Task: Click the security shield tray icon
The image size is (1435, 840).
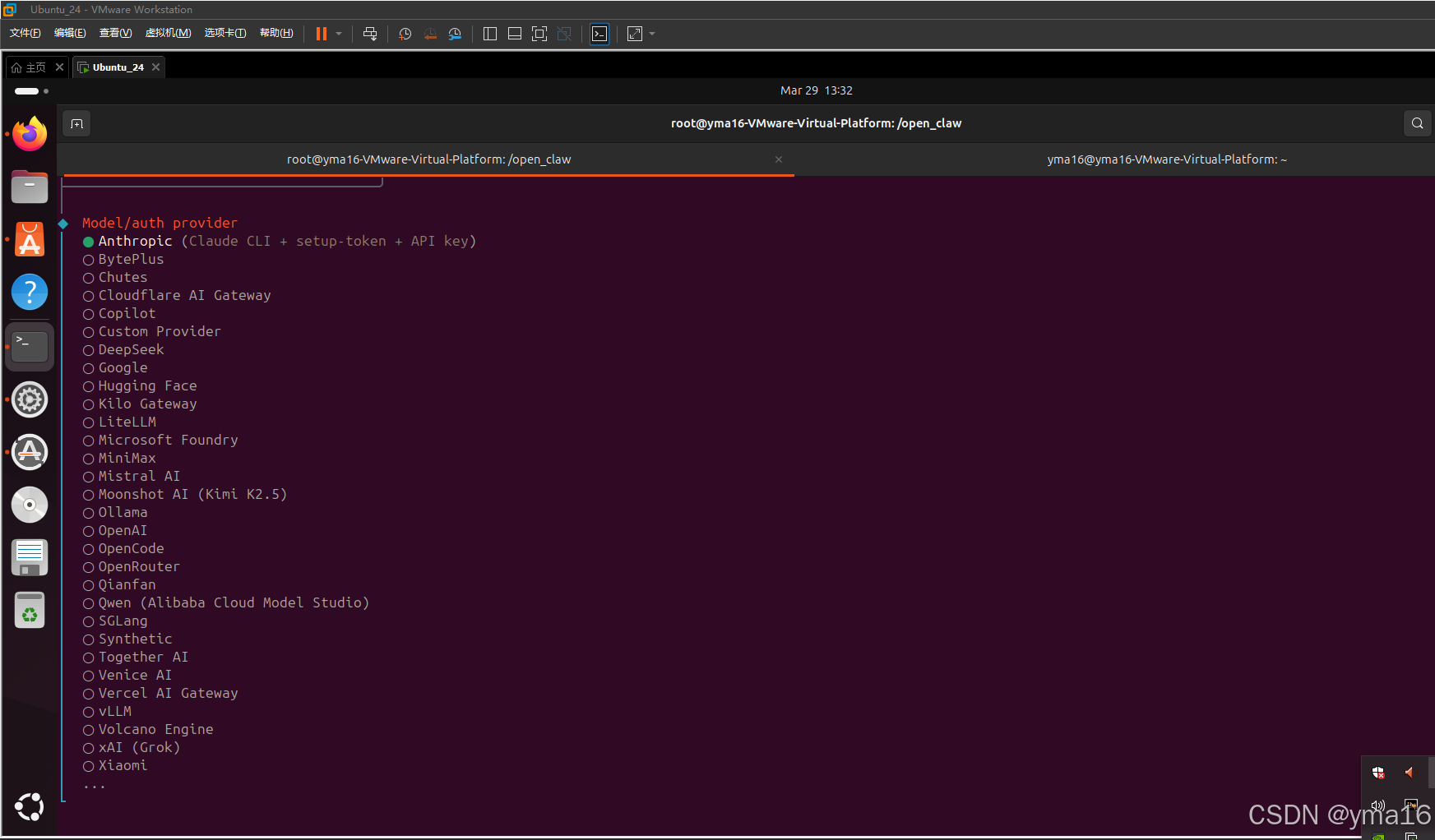Action: (1378, 773)
